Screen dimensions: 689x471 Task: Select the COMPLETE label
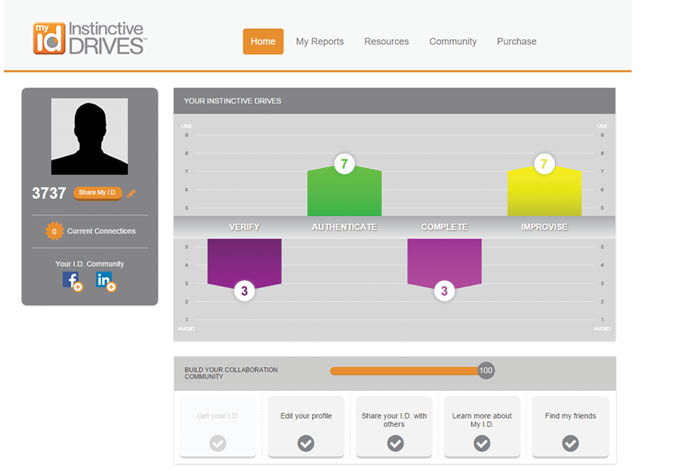coord(444,227)
